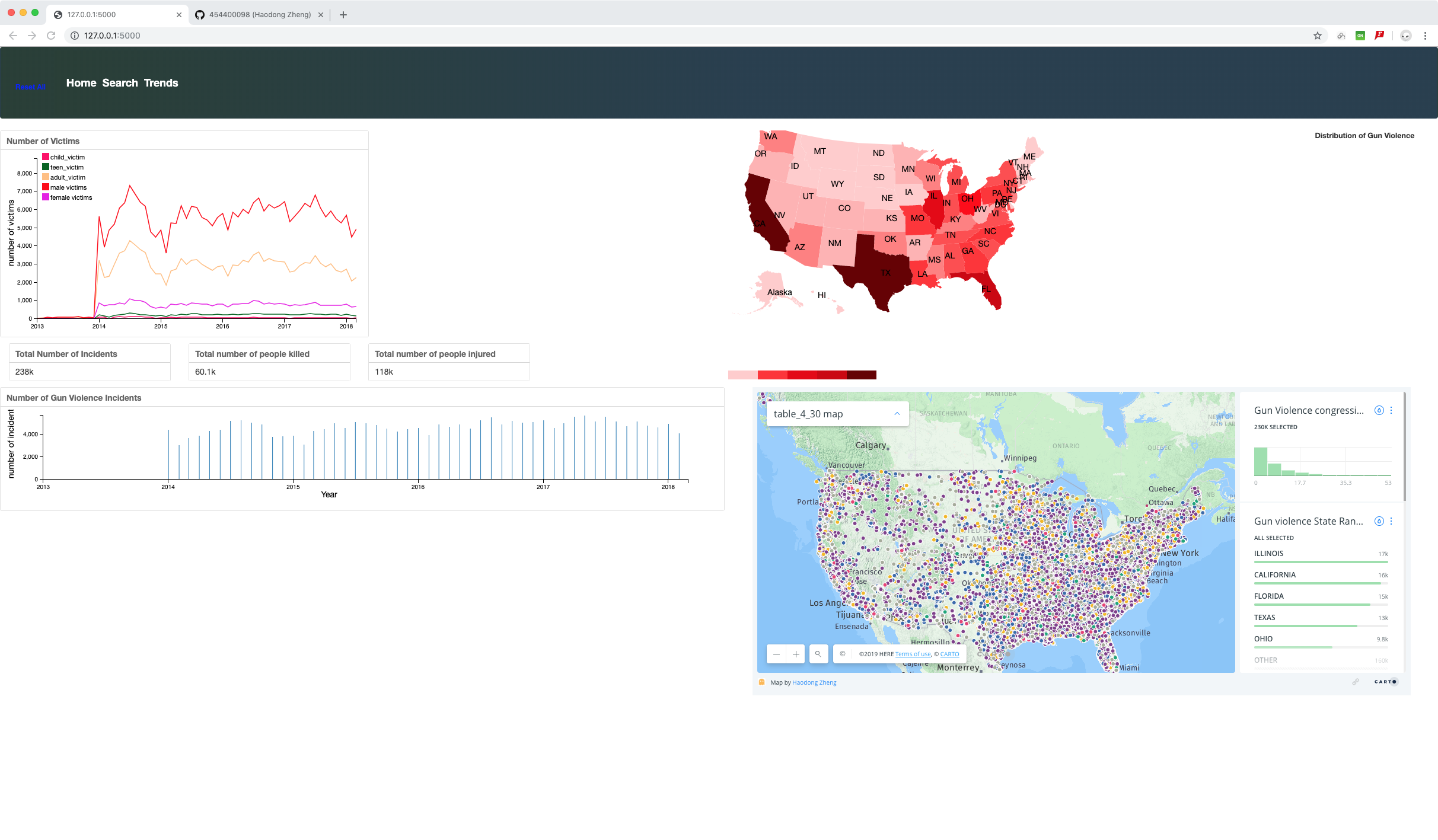Open the Trends nav item
This screenshot has width=1438, height=840.
[x=161, y=83]
